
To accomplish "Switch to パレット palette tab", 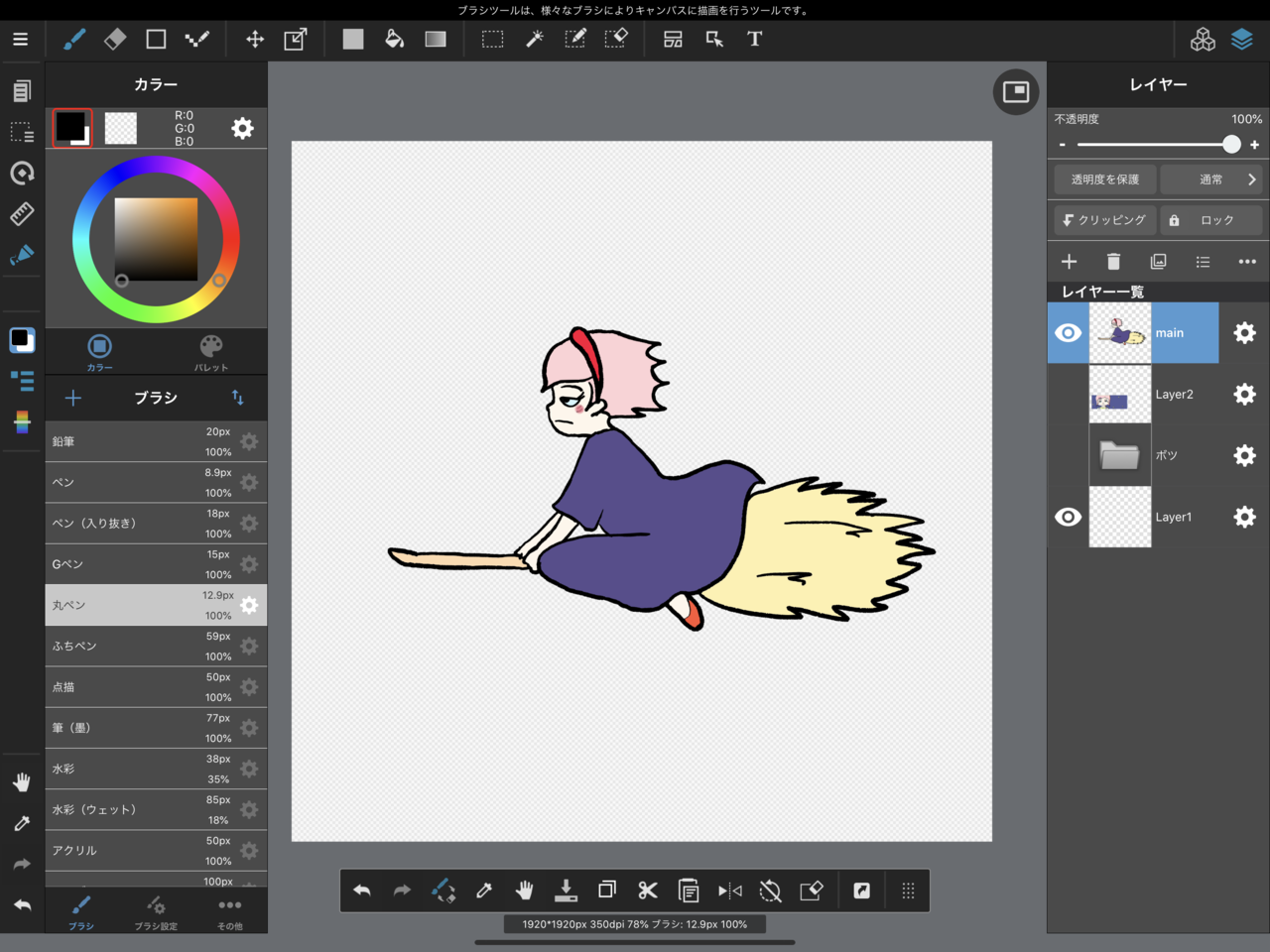I will click(x=211, y=352).
